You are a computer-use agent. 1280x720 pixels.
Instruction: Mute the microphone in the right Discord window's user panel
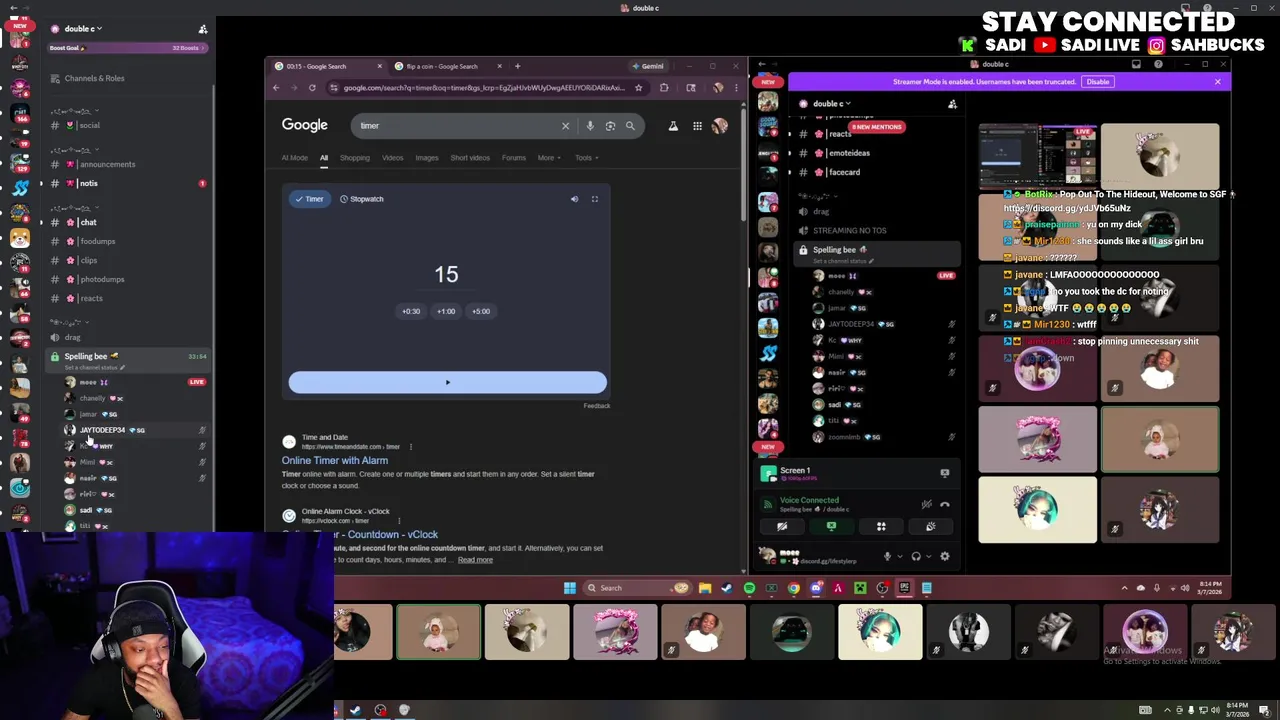(x=887, y=557)
